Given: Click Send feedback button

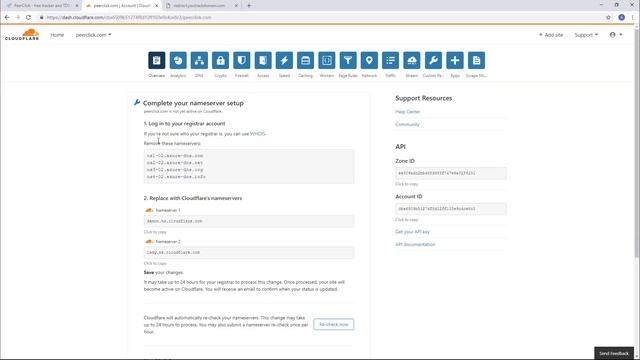Looking at the screenshot, I should pyautogui.click(x=614, y=353).
